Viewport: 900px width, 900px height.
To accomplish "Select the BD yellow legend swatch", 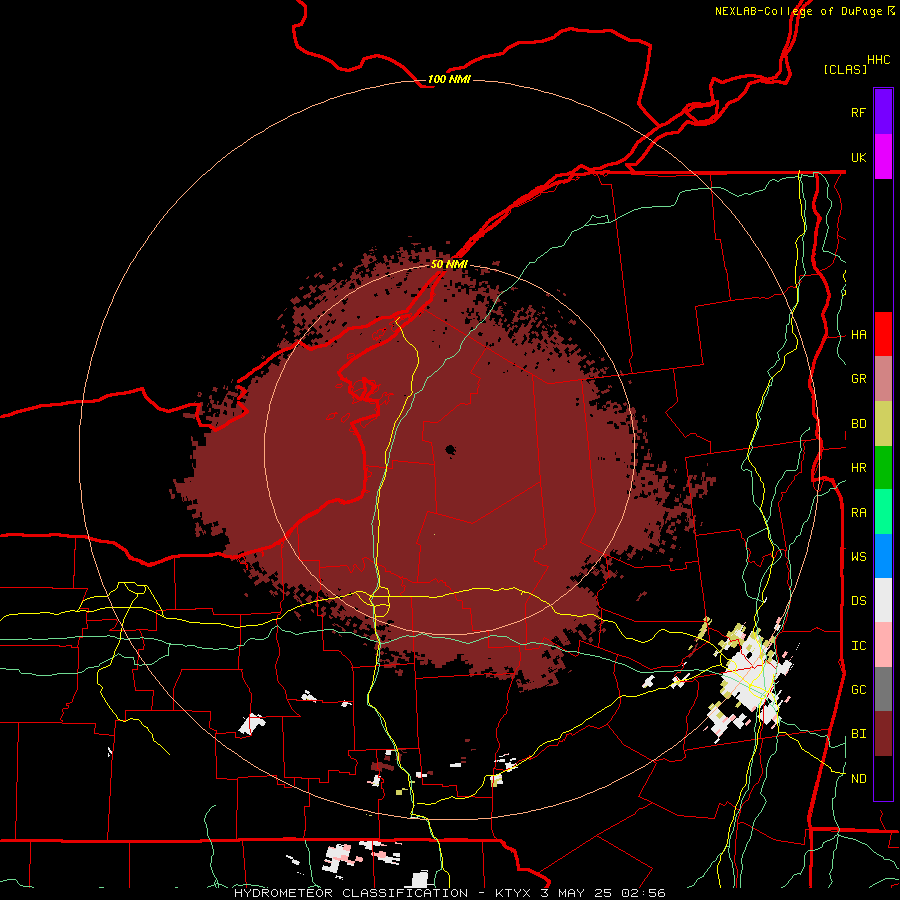I will 883,424.
